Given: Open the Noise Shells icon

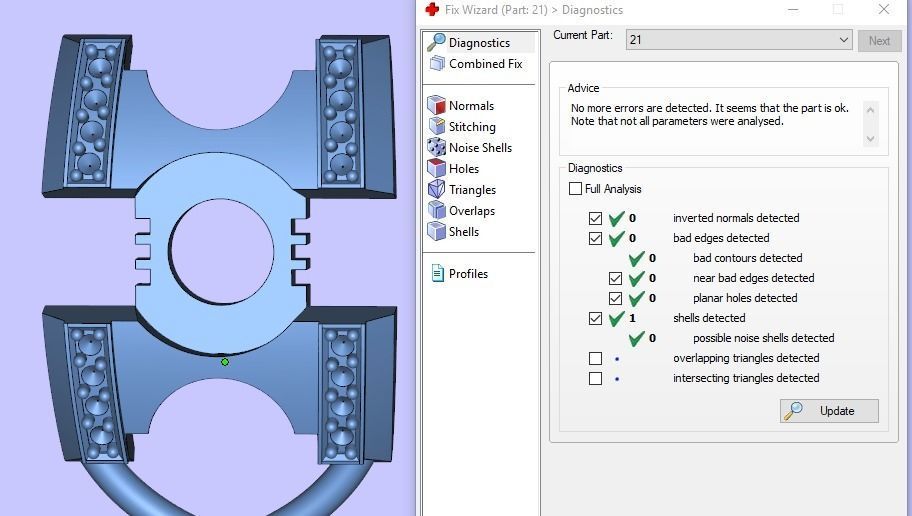Looking at the screenshot, I should click(x=436, y=147).
